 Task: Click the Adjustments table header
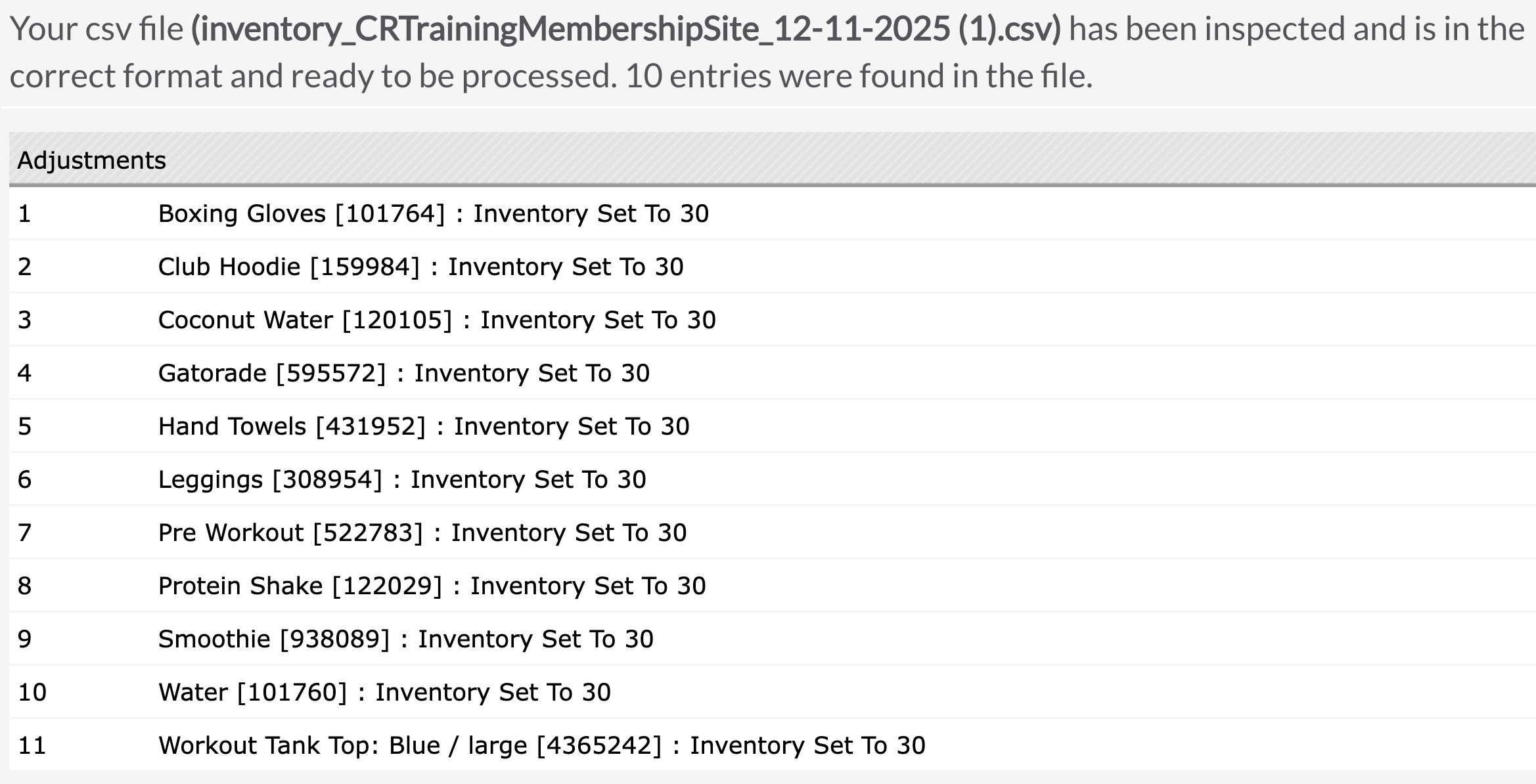pos(772,160)
